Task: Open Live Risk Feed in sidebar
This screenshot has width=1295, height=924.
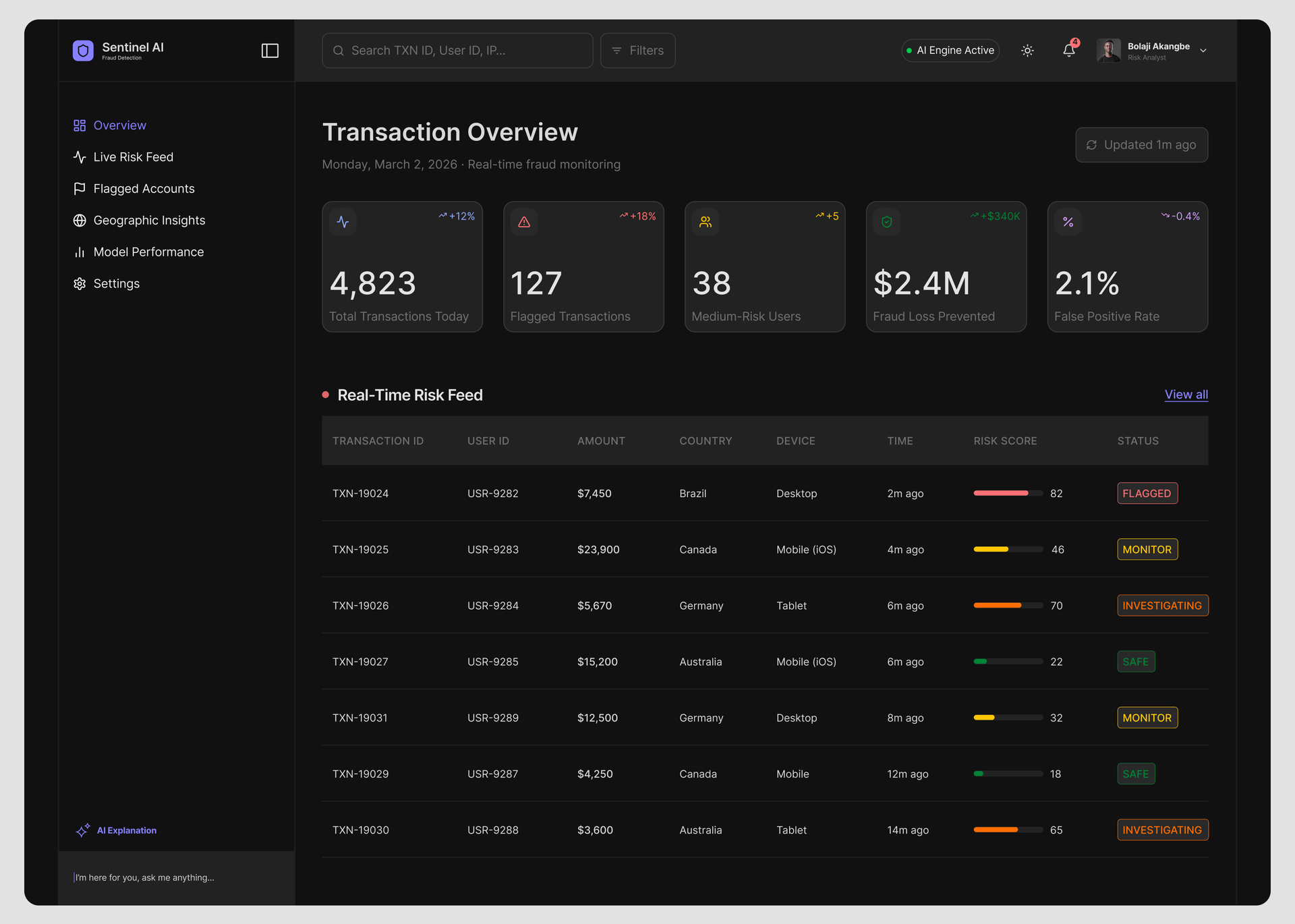Action: point(133,157)
